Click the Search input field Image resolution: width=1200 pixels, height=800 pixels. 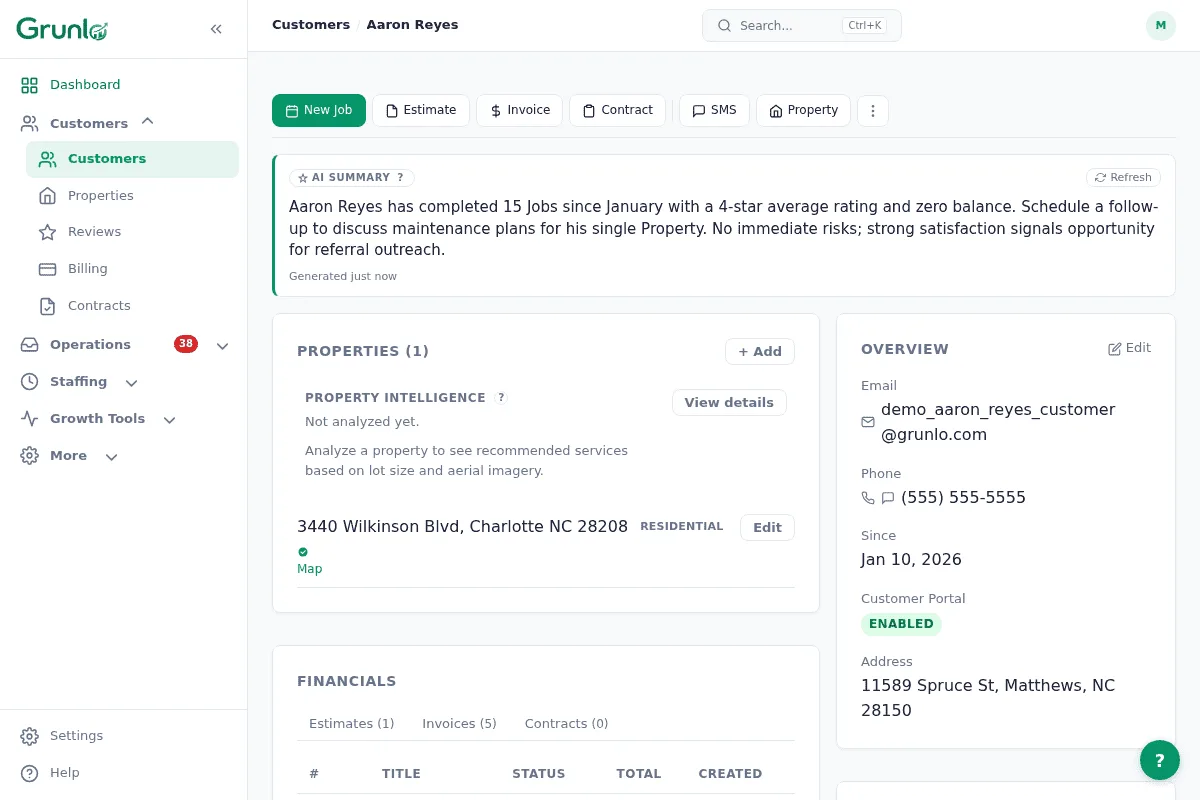pos(802,26)
